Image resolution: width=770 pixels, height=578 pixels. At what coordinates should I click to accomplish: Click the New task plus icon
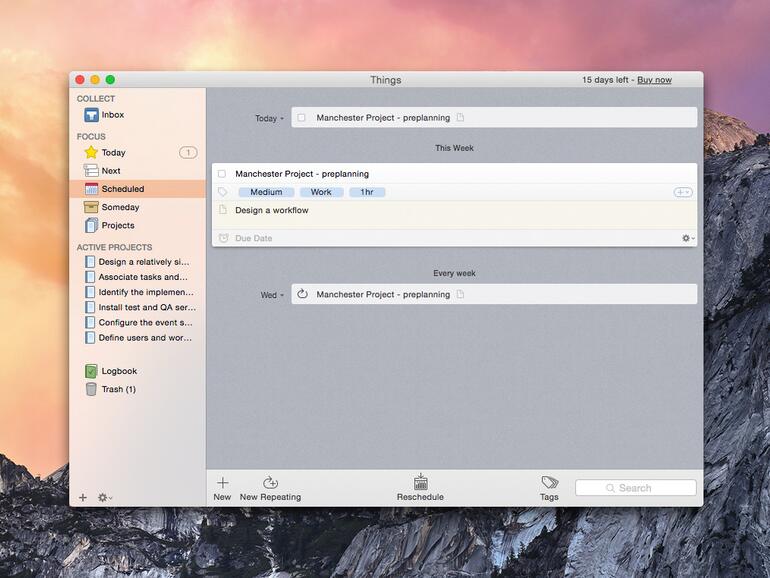tap(222, 483)
